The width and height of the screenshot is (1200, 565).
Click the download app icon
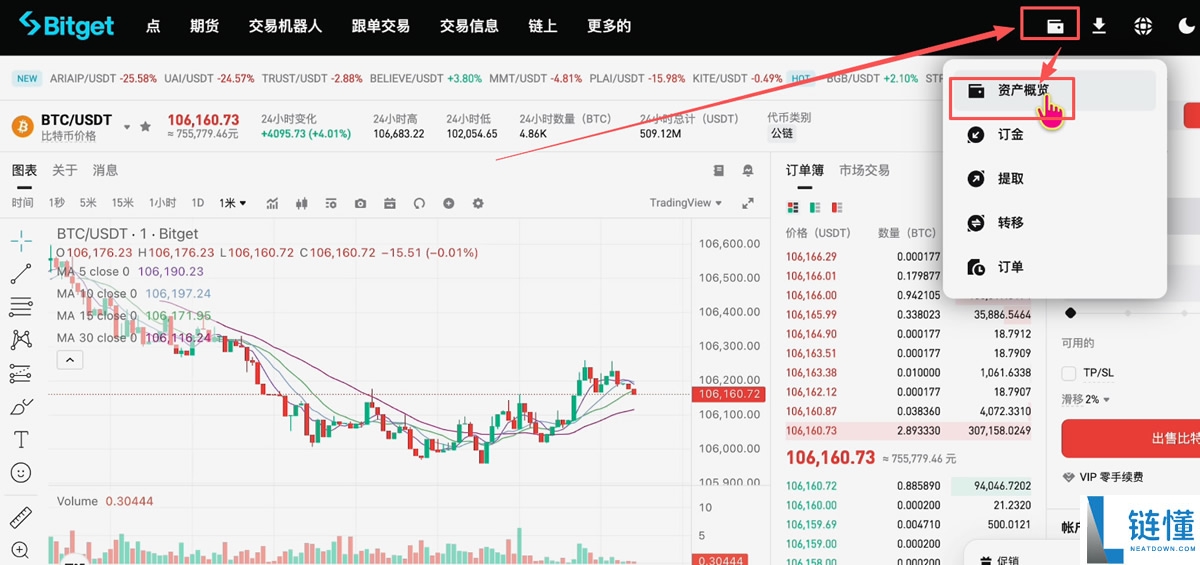click(1099, 26)
